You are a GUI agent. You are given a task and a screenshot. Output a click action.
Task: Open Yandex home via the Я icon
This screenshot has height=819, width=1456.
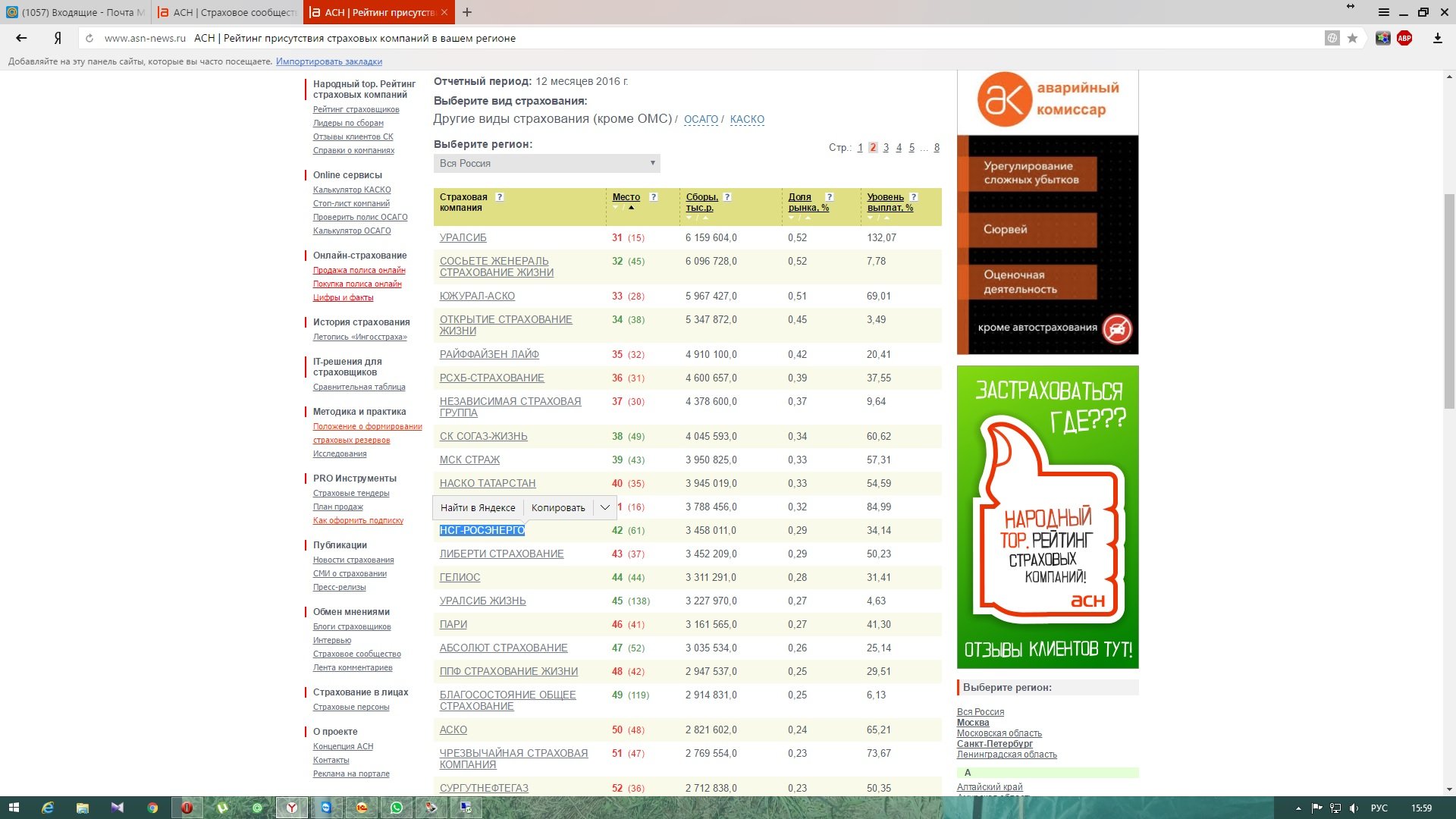coord(58,38)
